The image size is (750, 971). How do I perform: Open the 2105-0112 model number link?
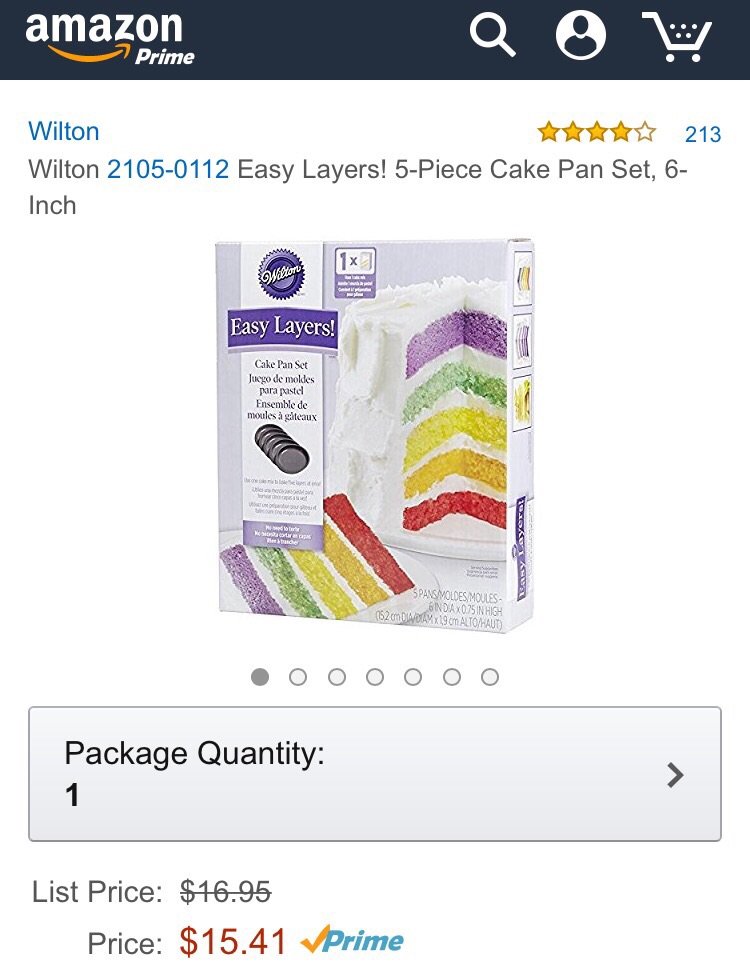(x=168, y=169)
